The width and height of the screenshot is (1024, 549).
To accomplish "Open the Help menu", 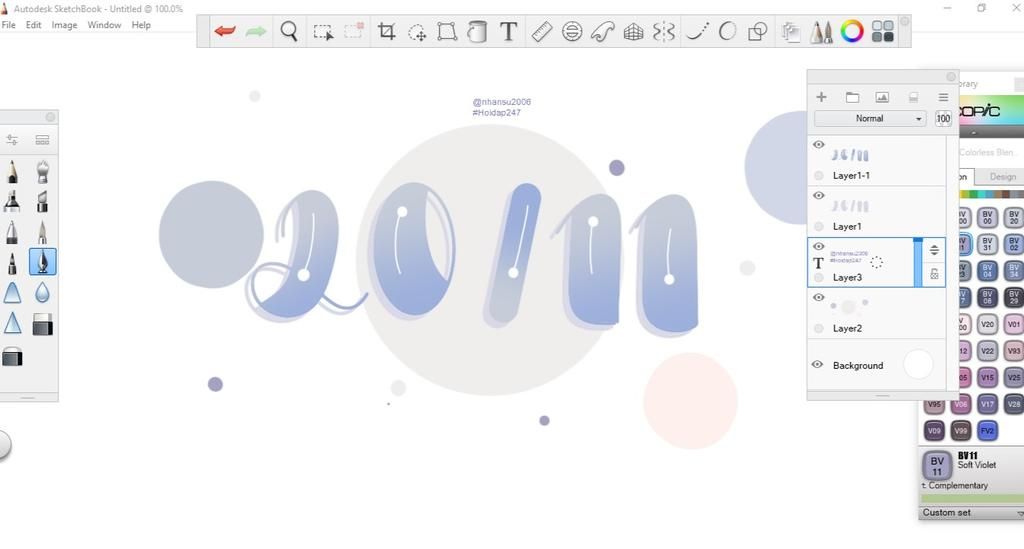I will pos(141,25).
